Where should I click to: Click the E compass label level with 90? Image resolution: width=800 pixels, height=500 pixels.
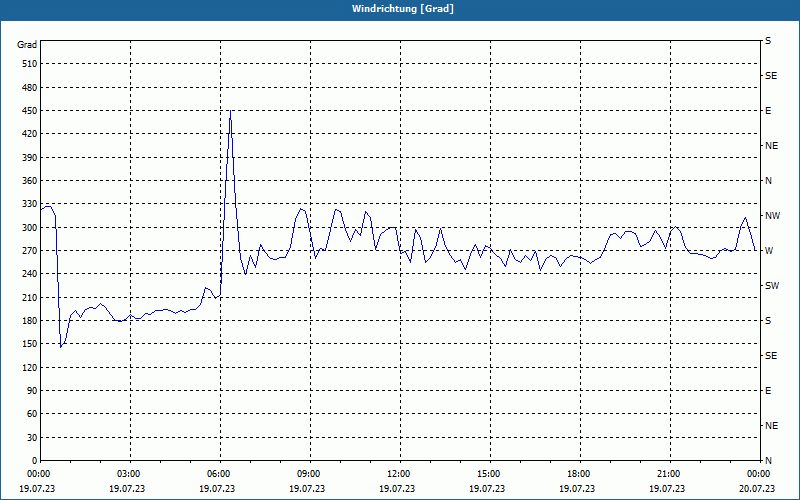768,391
